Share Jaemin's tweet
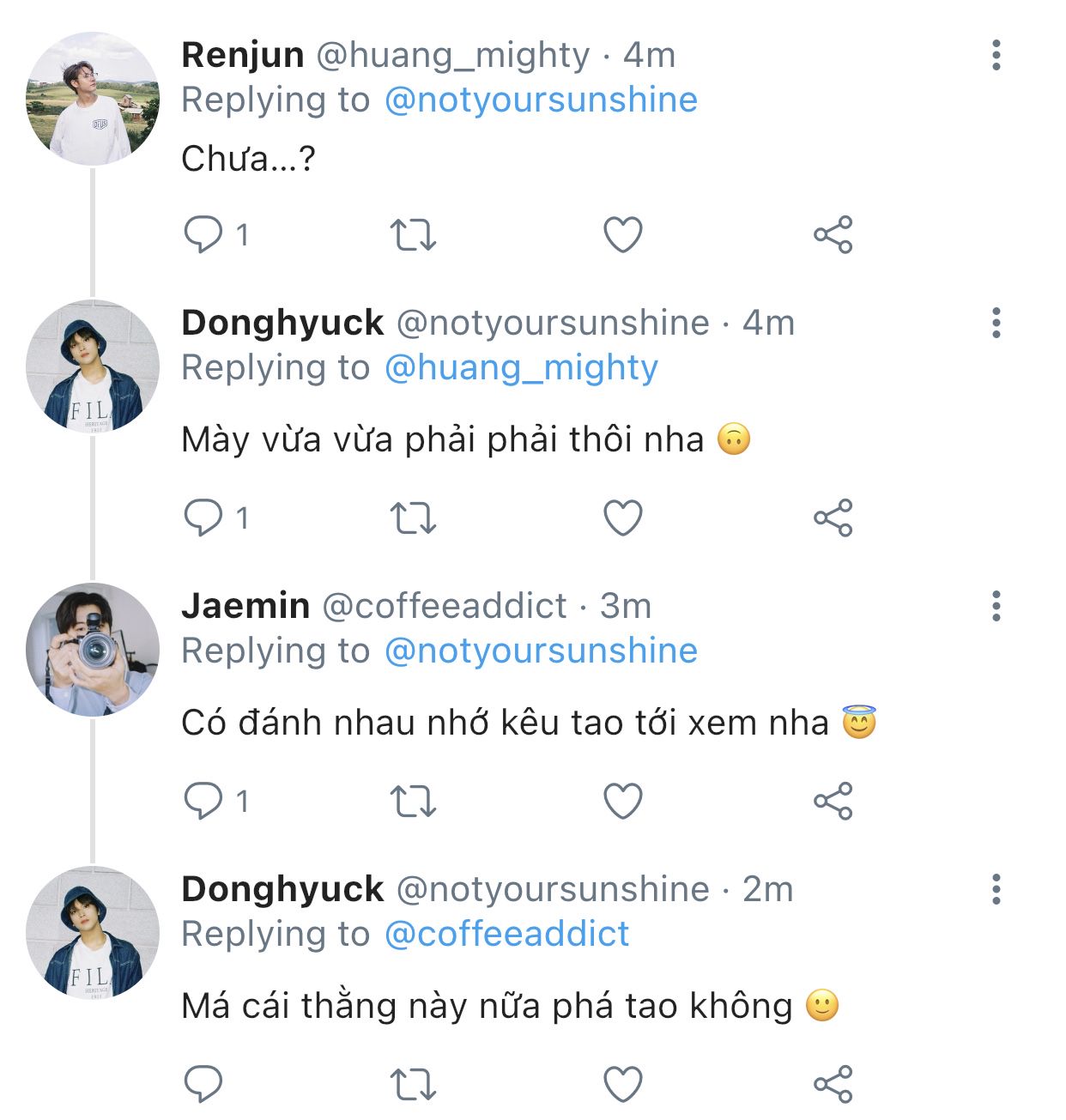This screenshot has width=1066, height=1120. point(833,801)
